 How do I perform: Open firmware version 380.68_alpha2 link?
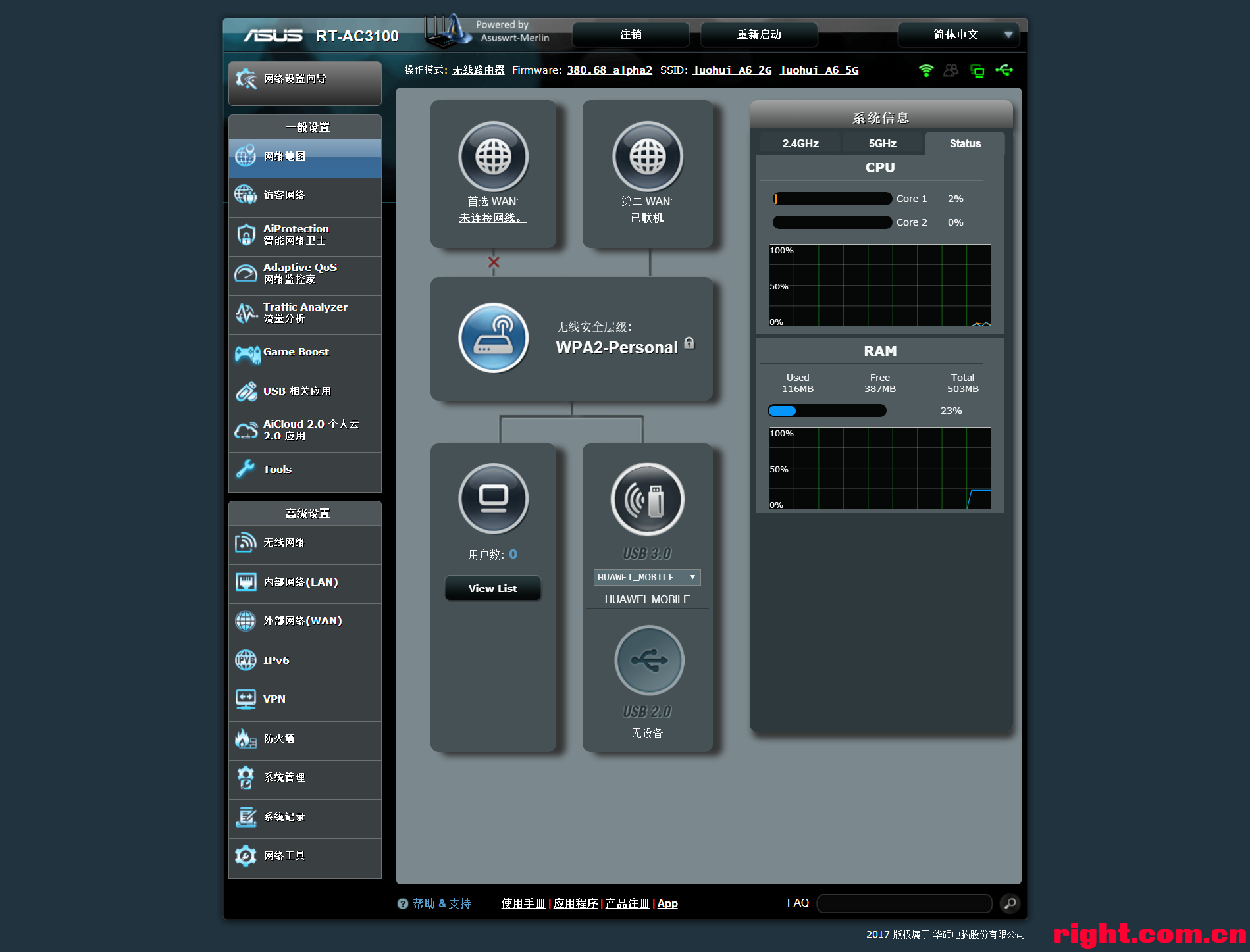610,70
